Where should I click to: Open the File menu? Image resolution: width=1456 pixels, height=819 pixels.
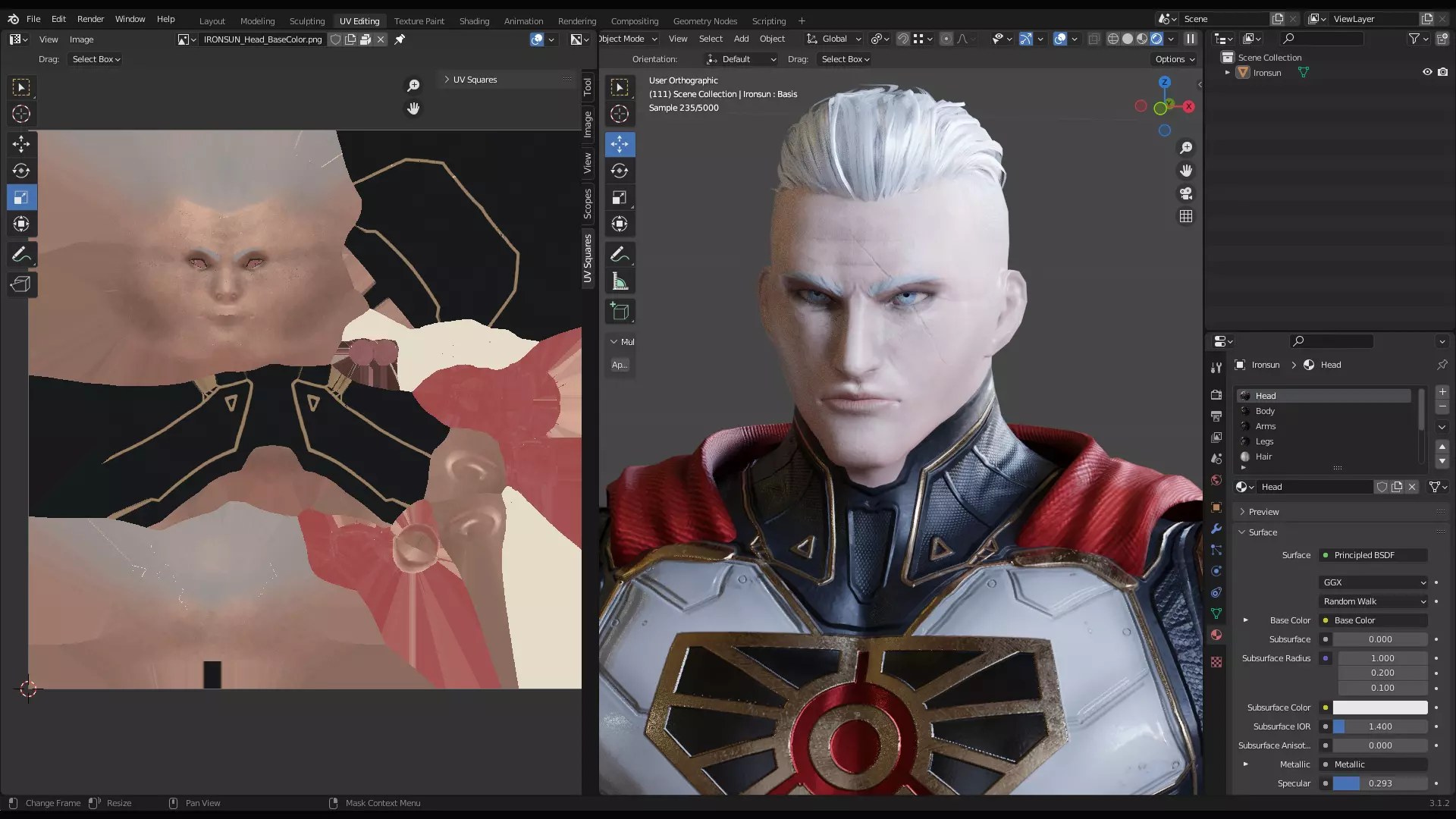pos(33,19)
